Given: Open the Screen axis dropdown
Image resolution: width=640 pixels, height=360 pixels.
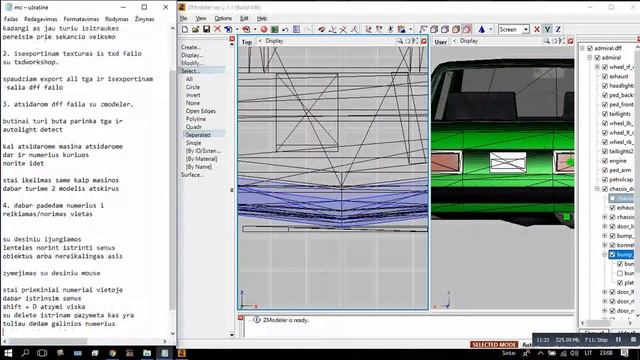Looking at the screenshot, I should click(x=526, y=29).
